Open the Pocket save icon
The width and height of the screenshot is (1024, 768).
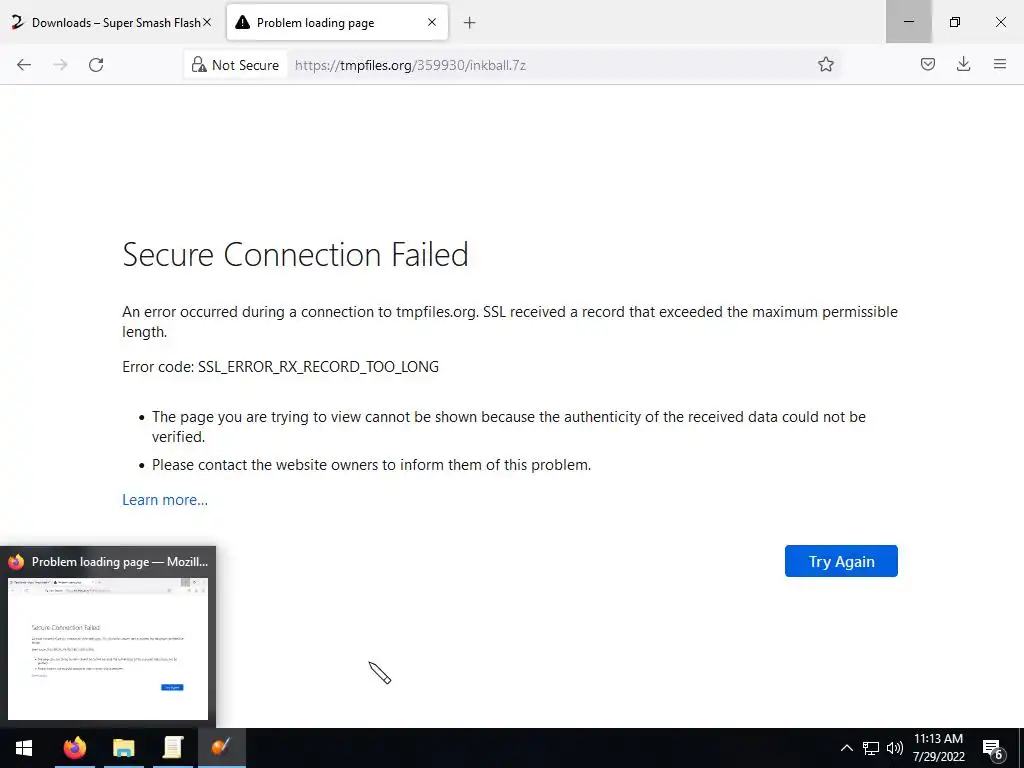928,65
